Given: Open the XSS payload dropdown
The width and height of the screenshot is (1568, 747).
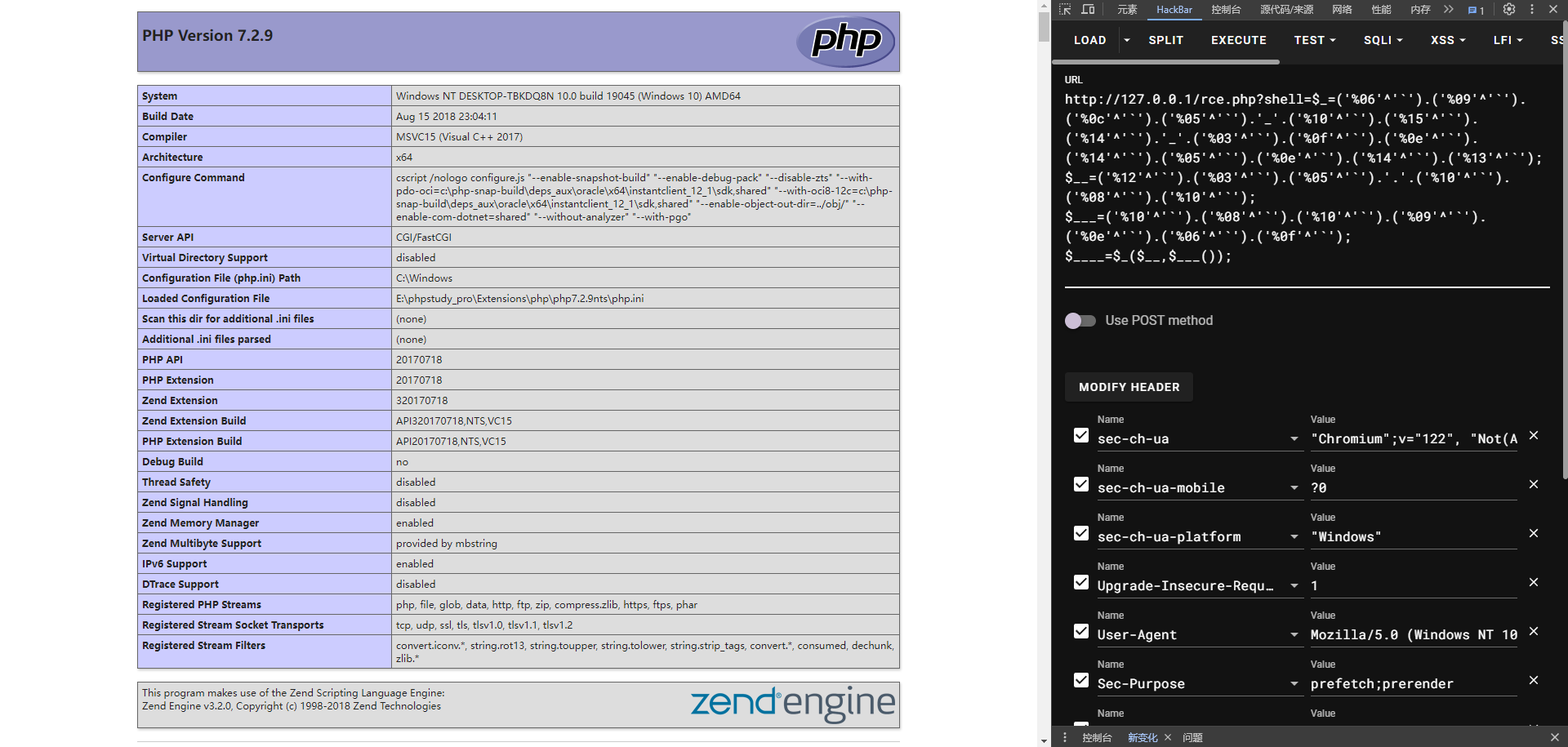Looking at the screenshot, I should [x=1447, y=40].
